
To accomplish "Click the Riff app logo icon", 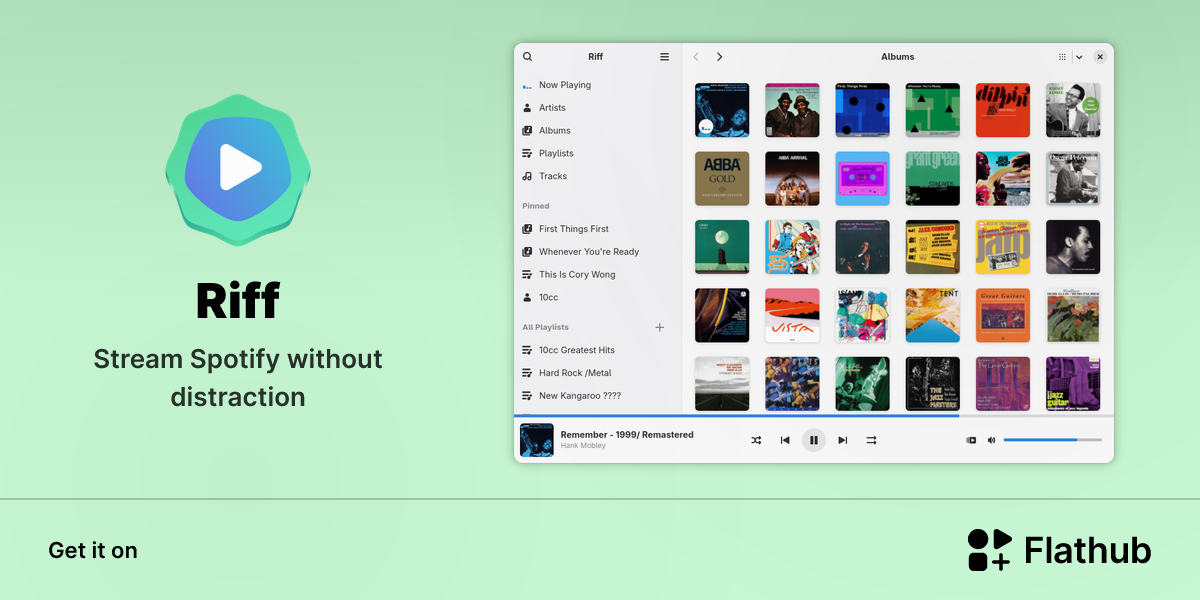I will pyautogui.click(x=238, y=170).
